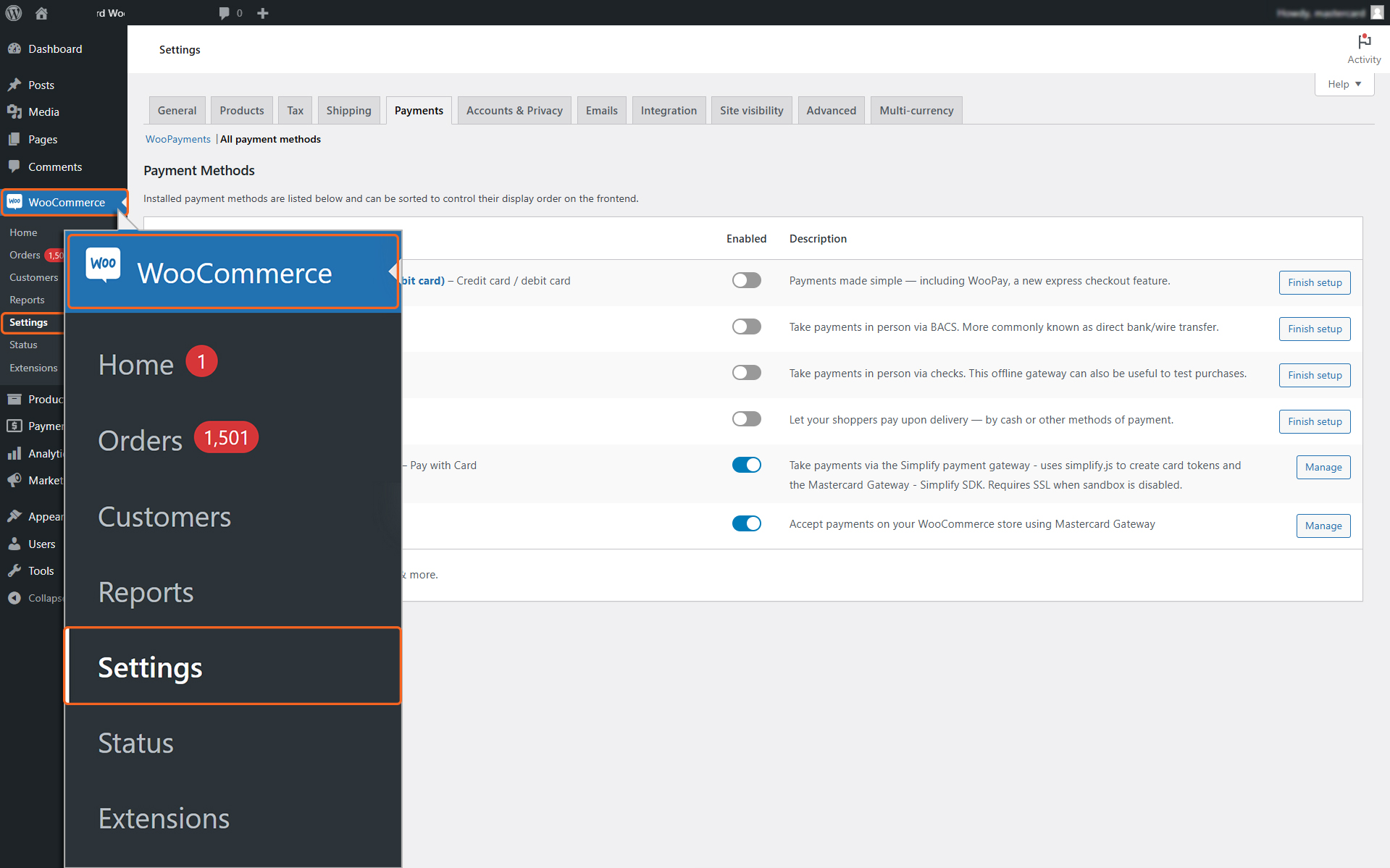Image resolution: width=1390 pixels, height=868 pixels.
Task: Enable the WooPayments credit card toggle
Action: (746, 280)
